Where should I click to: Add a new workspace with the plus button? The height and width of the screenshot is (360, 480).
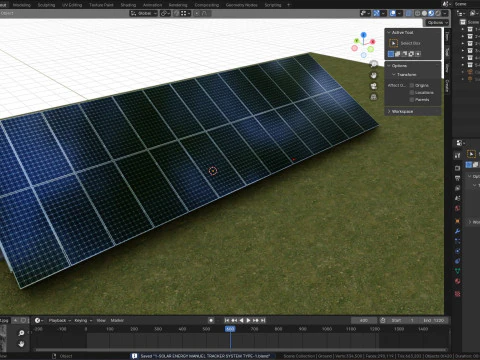tap(289, 5)
